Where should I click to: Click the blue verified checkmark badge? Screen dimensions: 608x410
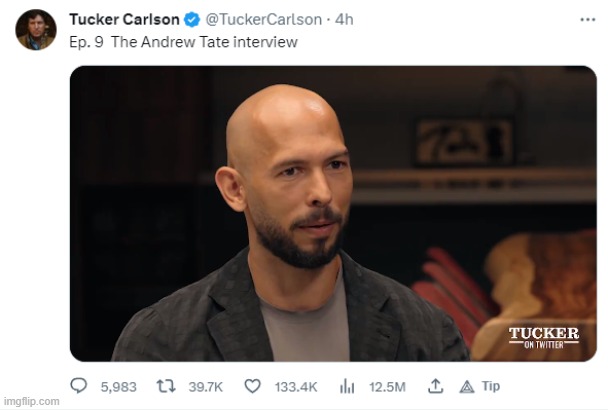point(193,20)
